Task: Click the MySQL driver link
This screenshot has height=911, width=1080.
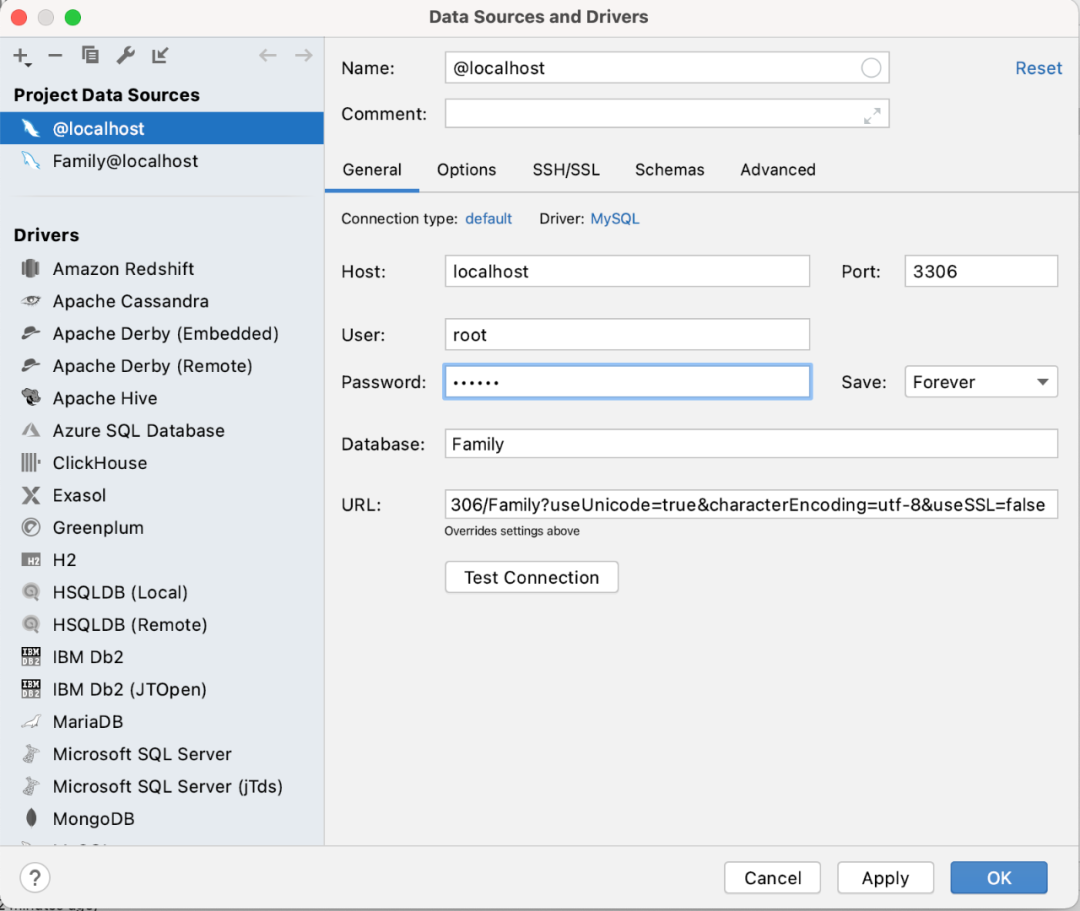Action: tap(615, 219)
